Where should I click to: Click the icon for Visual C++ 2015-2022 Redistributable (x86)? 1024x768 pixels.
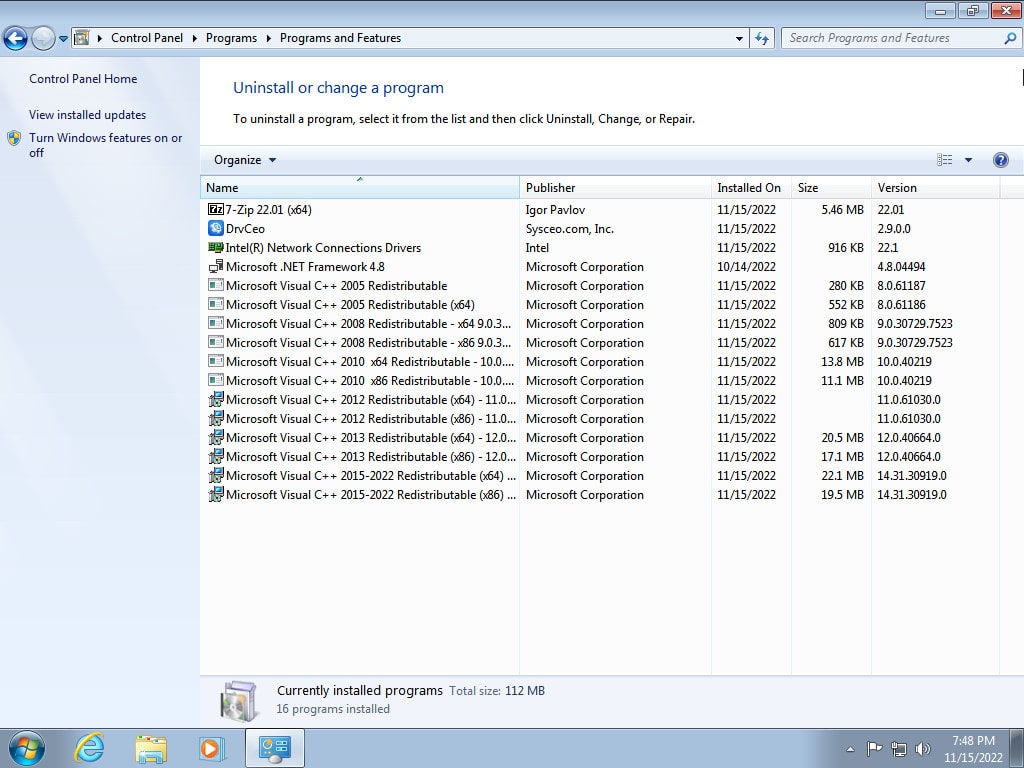(x=216, y=494)
